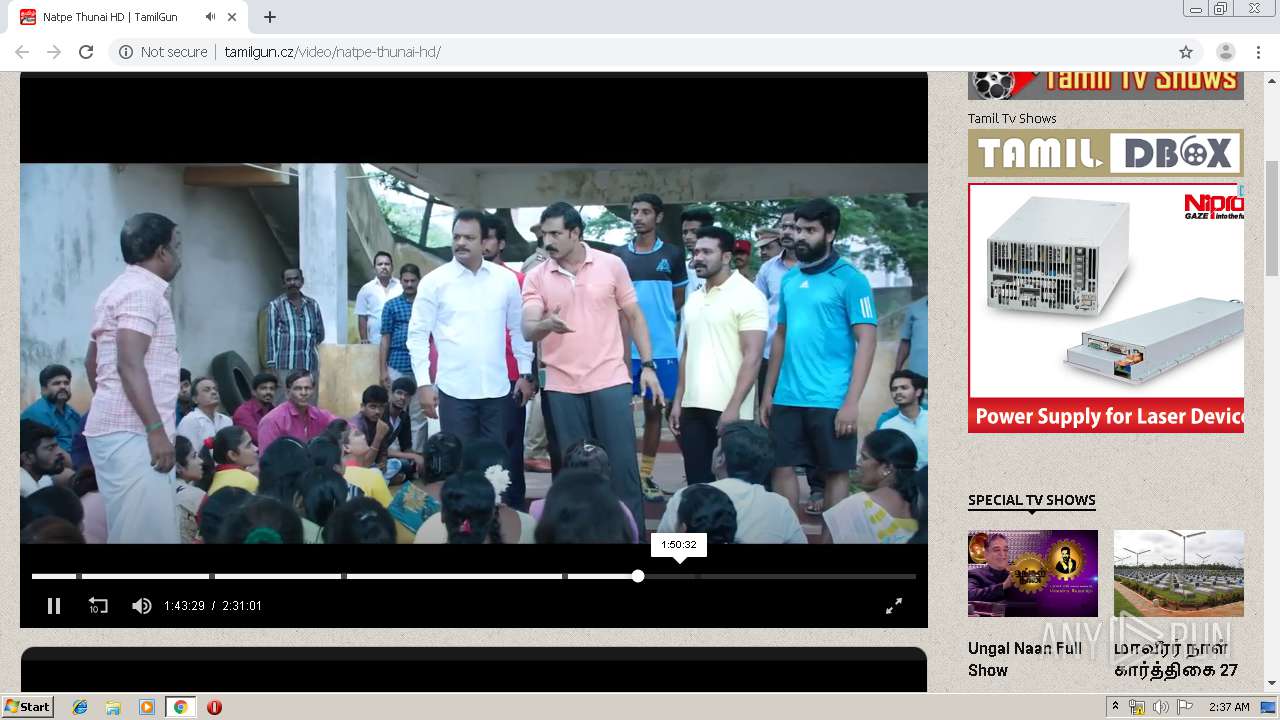The width and height of the screenshot is (1280, 720).
Task: Open Chrome profile avatar menu
Action: 1226,52
